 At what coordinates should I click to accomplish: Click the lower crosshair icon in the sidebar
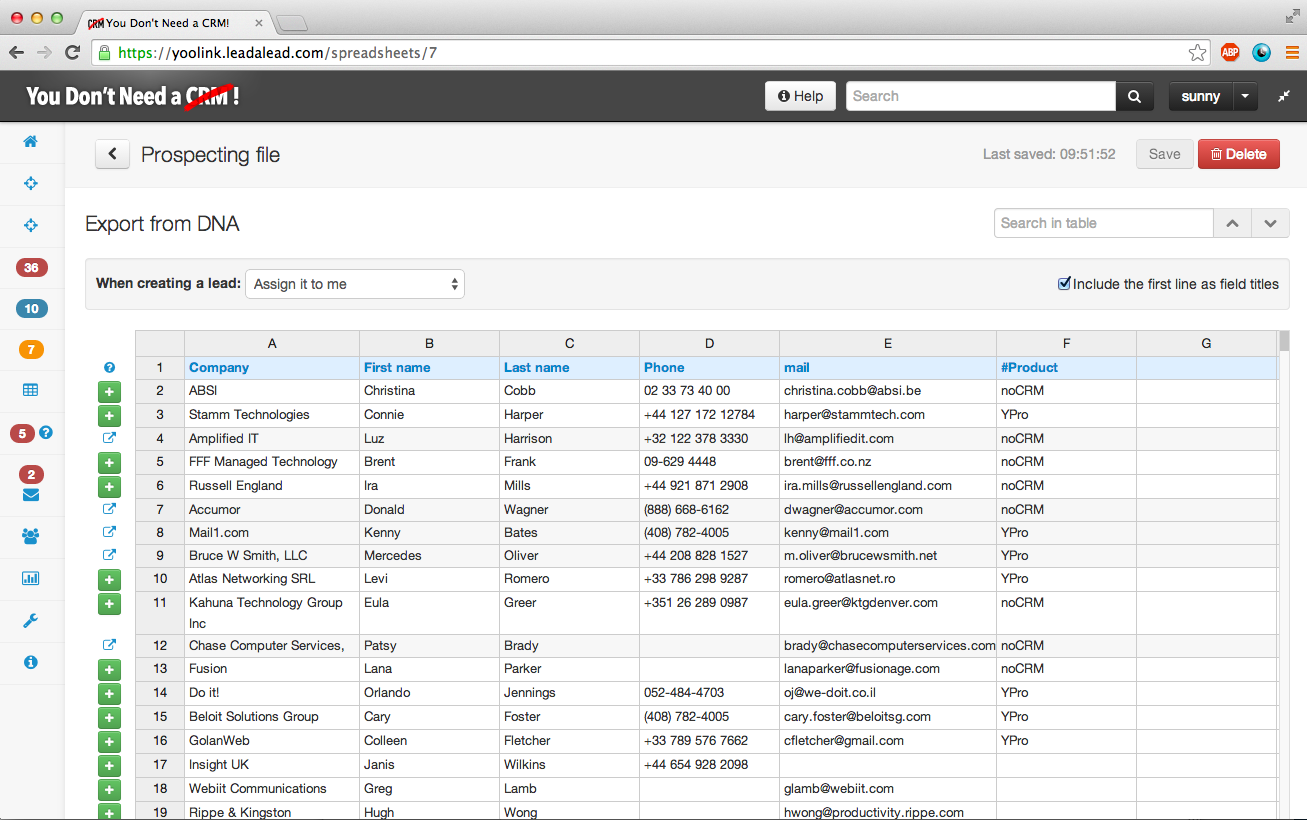coord(31,225)
